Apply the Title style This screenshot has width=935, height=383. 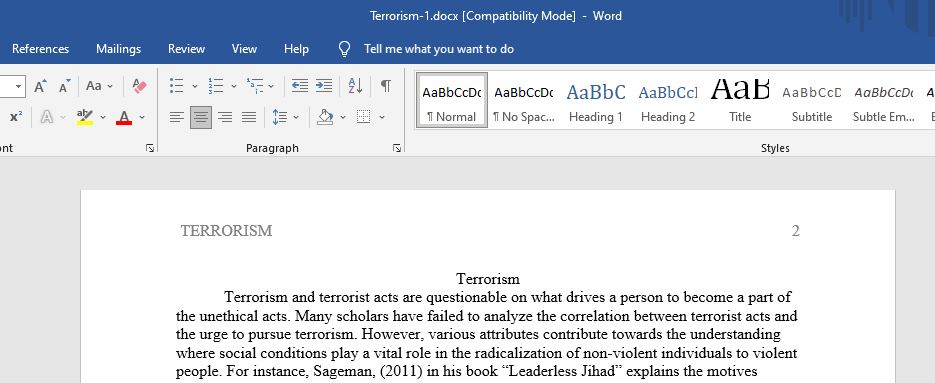tap(740, 100)
